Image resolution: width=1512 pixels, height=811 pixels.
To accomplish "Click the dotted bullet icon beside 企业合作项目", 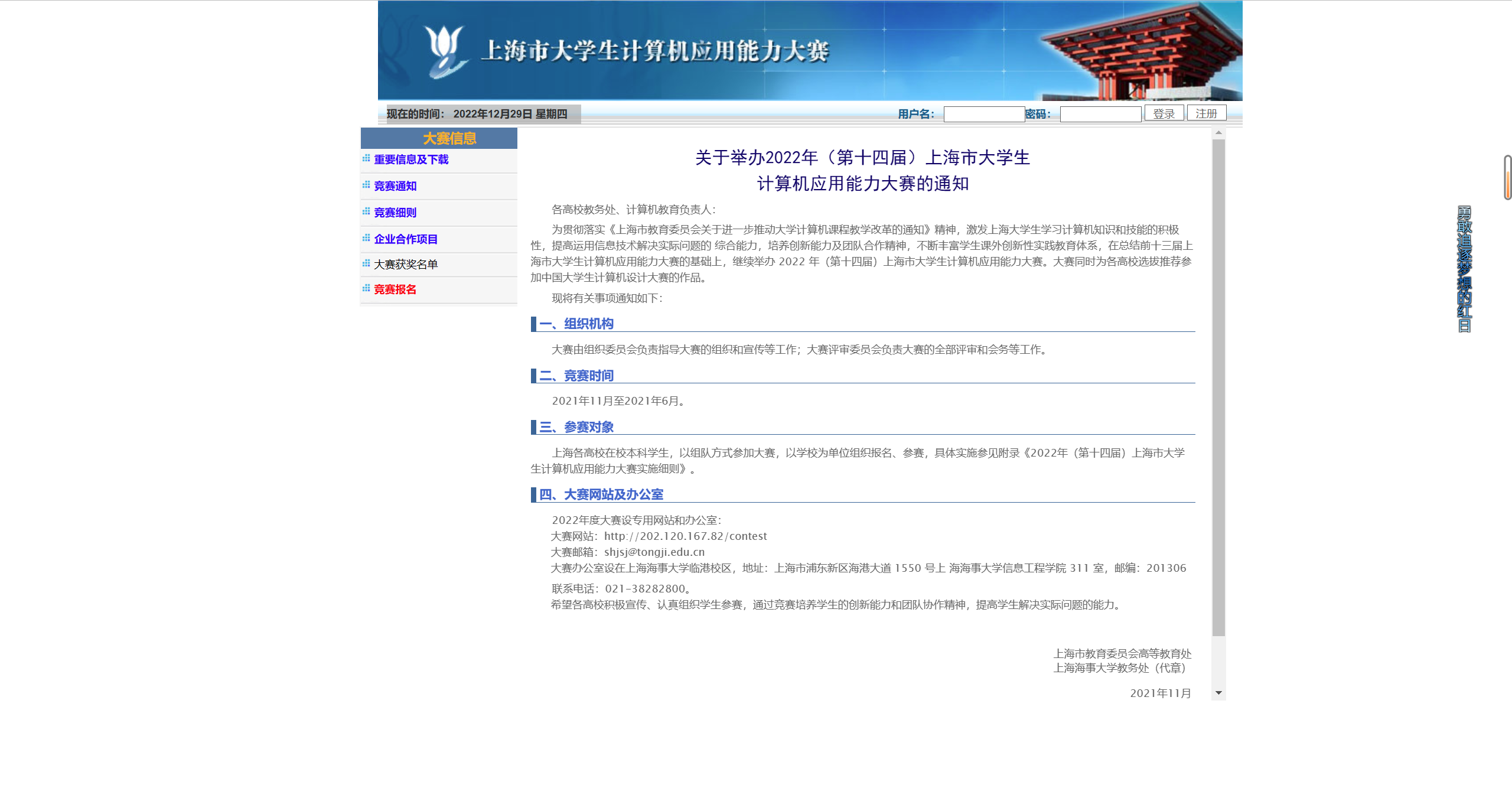I will click(x=366, y=238).
